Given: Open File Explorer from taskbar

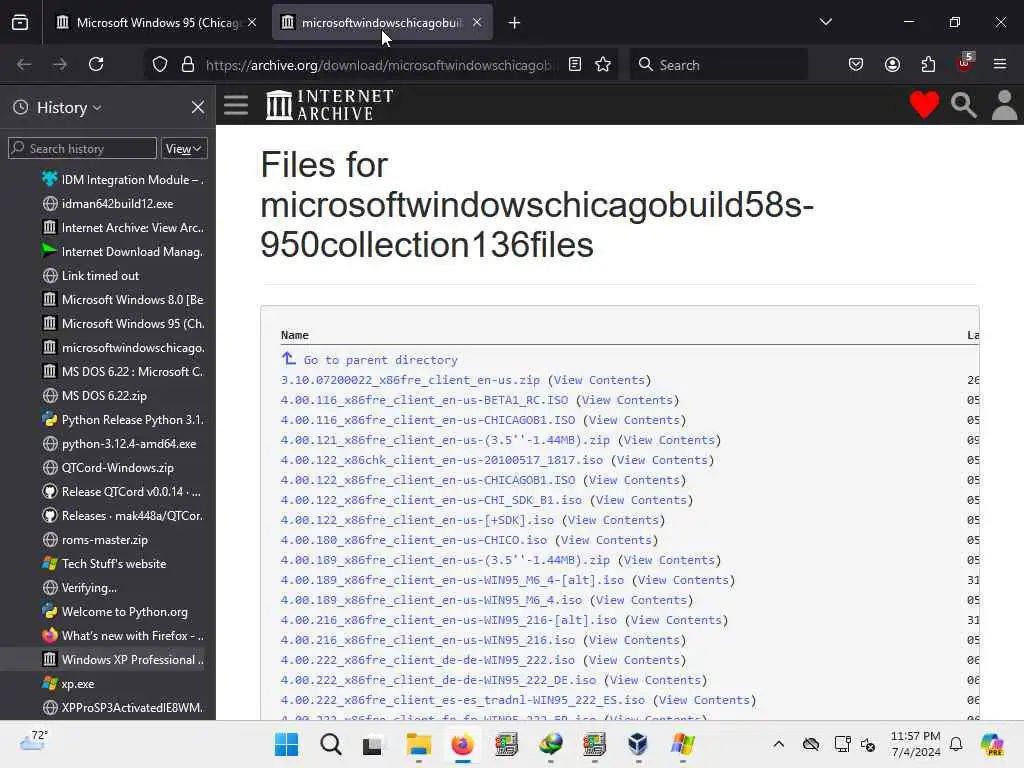Looking at the screenshot, I should (419, 744).
